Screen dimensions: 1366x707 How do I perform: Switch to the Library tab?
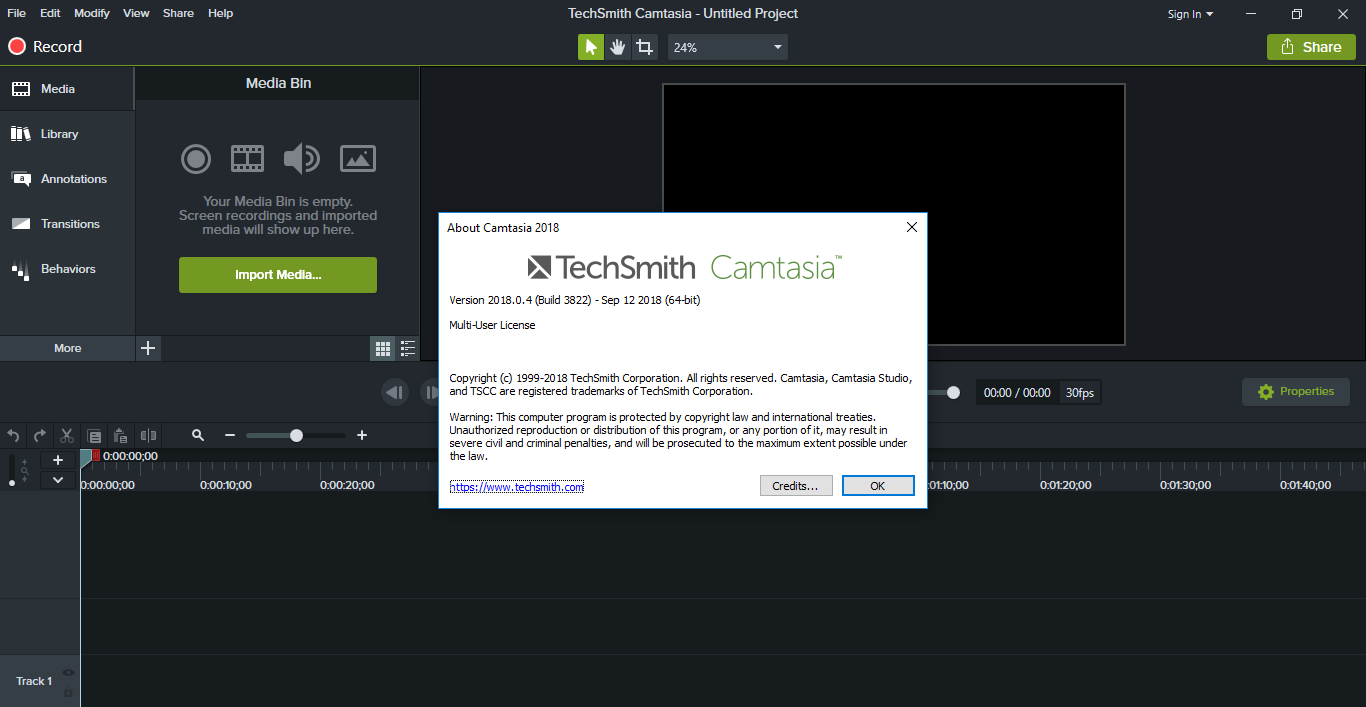pyautogui.click(x=67, y=134)
